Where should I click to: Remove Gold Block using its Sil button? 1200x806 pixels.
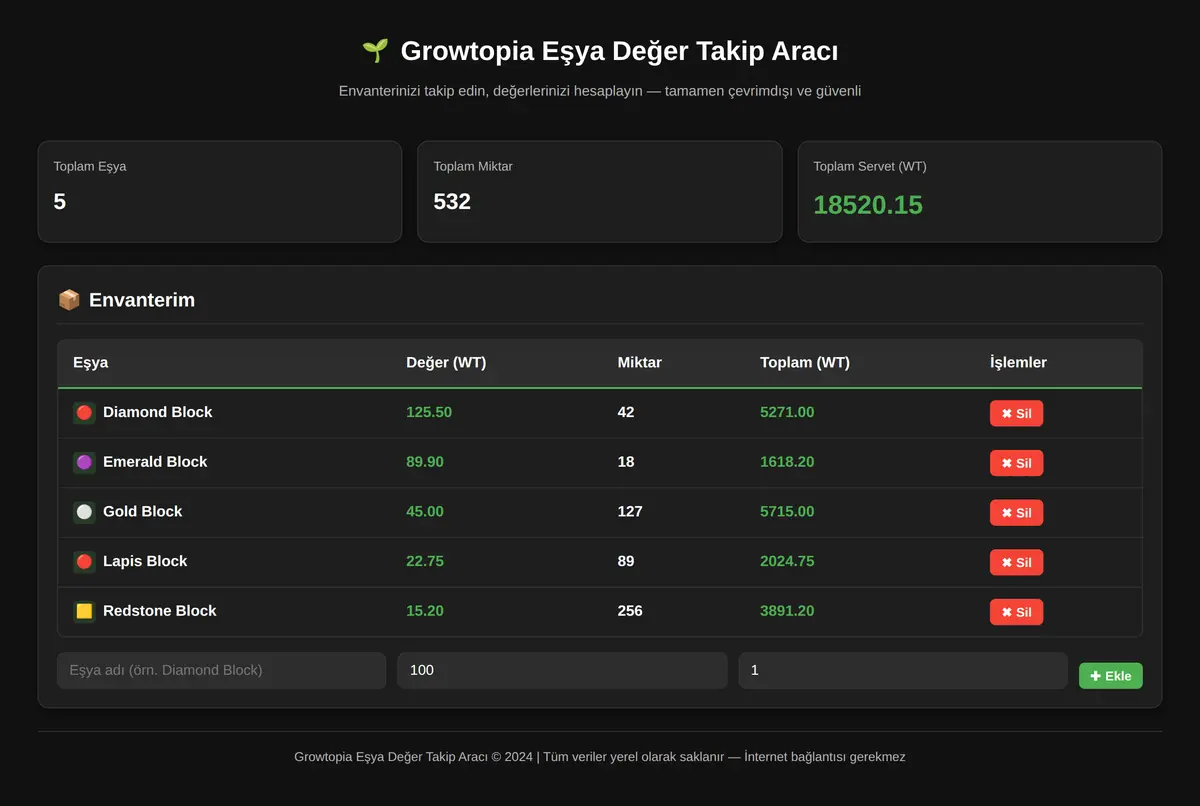coord(1016,513)
